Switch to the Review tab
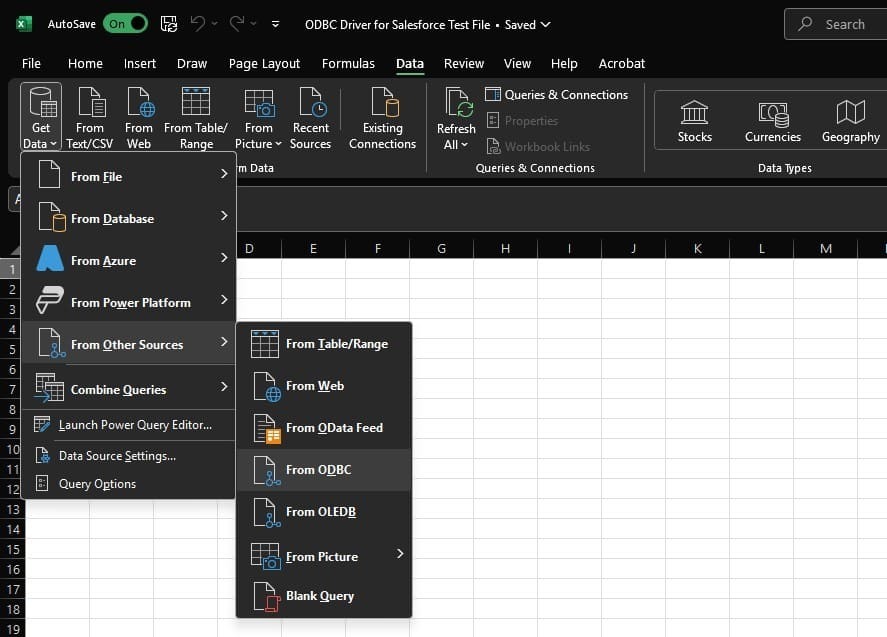The width and height of the screenshot is (887, 637). (x=463, y=63)
